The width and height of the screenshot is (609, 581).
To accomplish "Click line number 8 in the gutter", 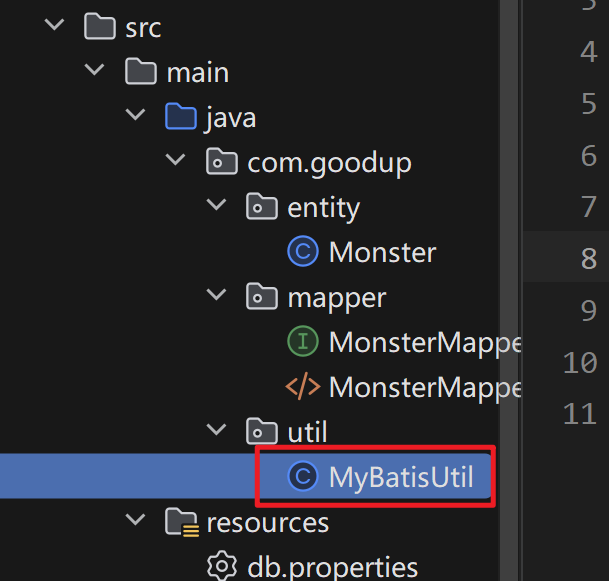I will coord(588,258).
